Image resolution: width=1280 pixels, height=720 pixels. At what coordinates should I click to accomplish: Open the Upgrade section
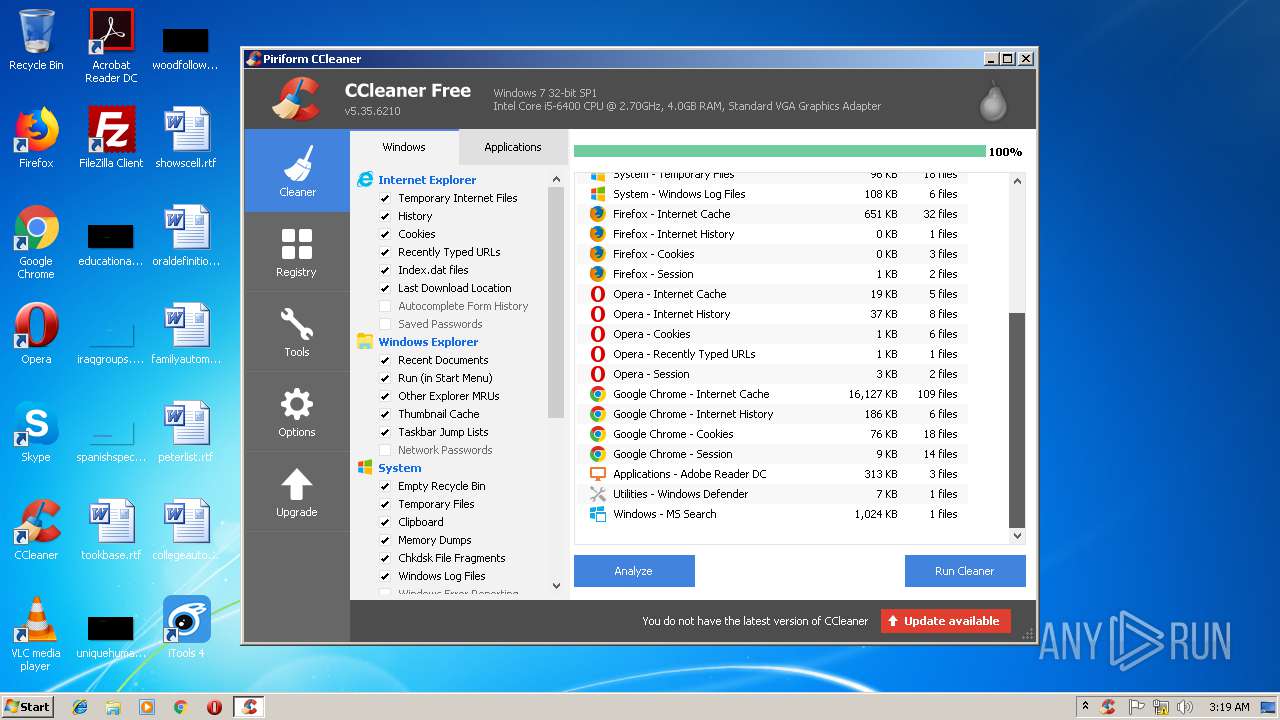tap(297, 491)
